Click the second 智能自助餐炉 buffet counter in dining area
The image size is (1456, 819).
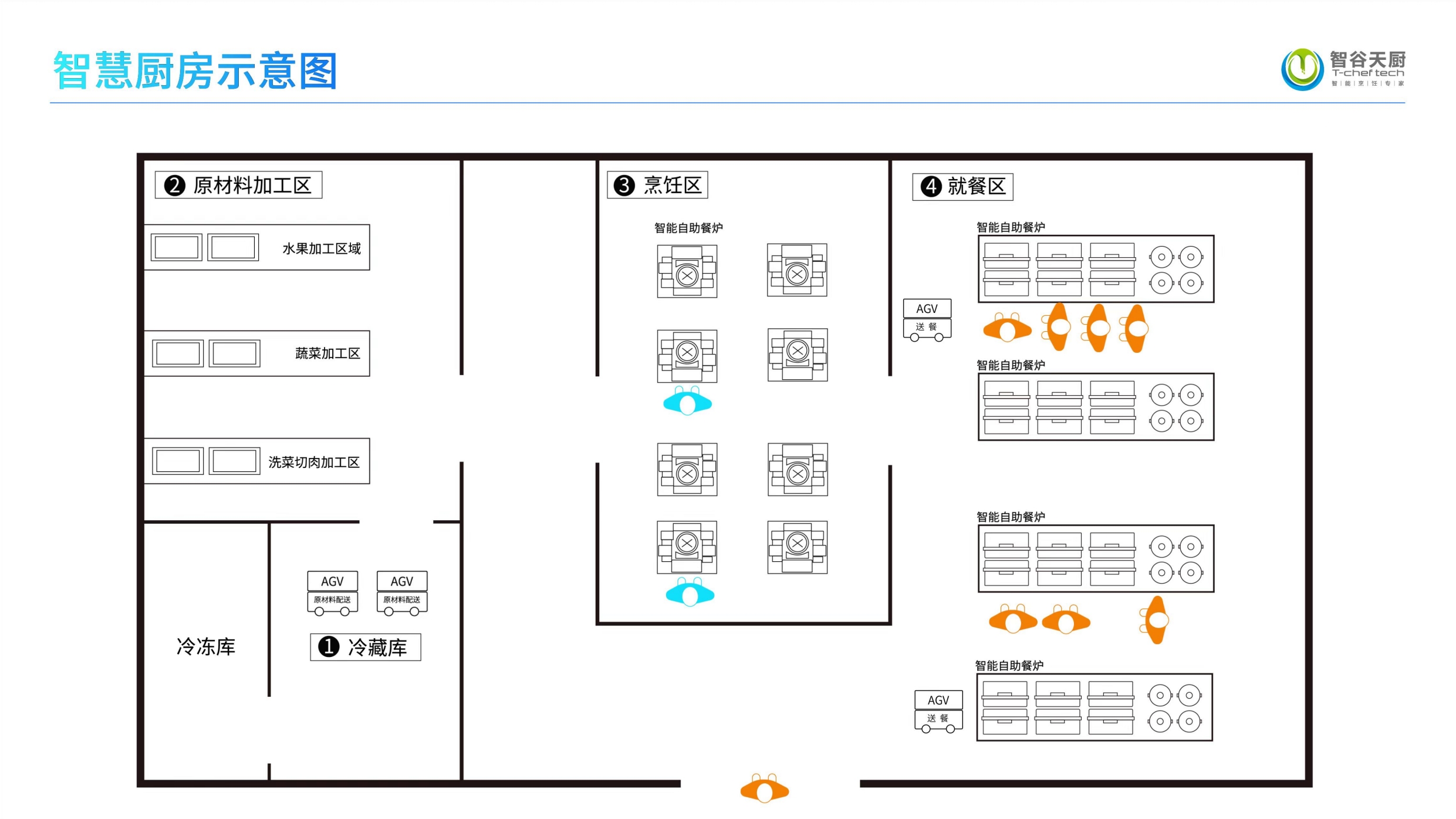click(1095, 407)
